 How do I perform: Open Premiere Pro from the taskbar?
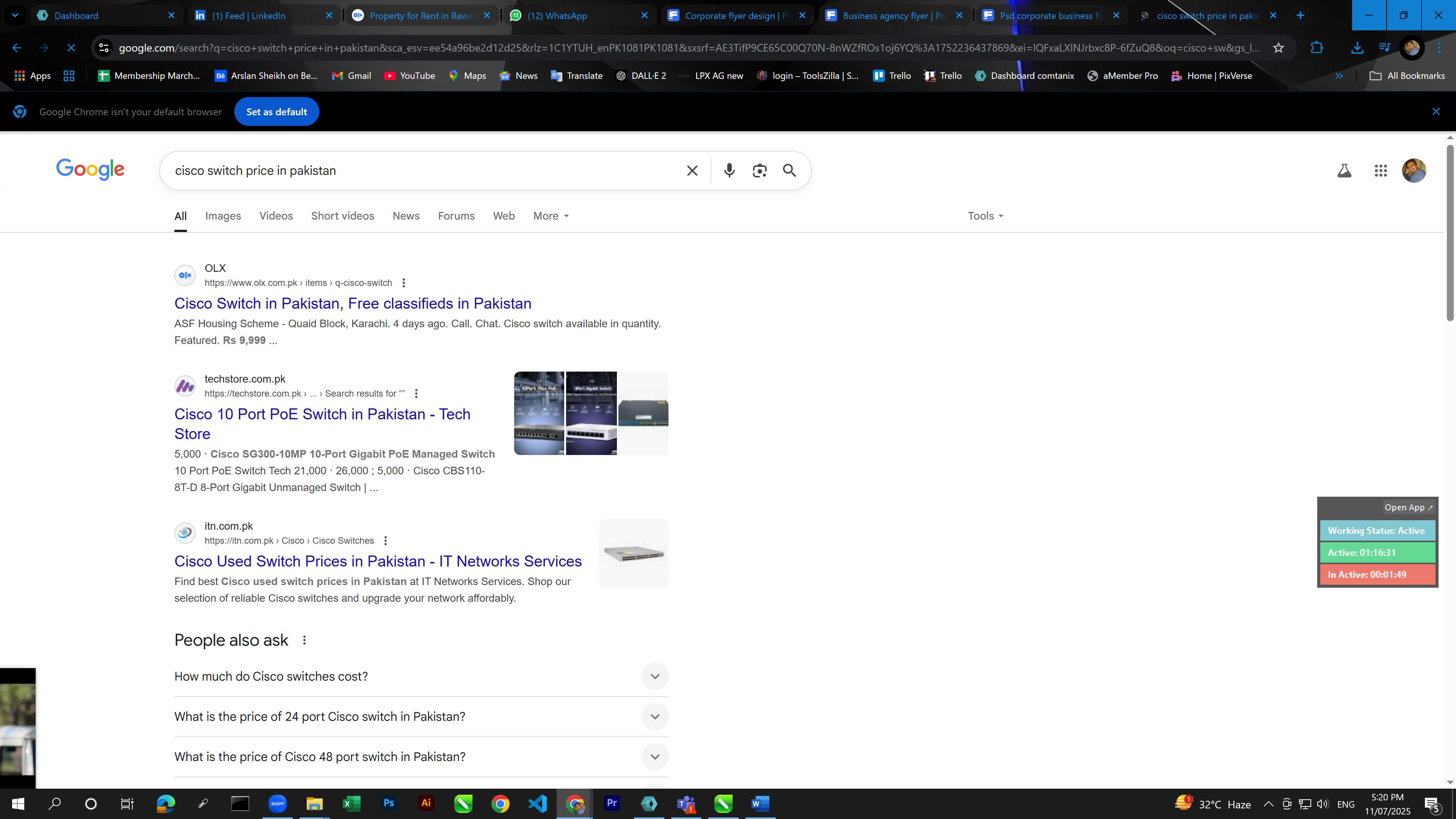(612, 803)
